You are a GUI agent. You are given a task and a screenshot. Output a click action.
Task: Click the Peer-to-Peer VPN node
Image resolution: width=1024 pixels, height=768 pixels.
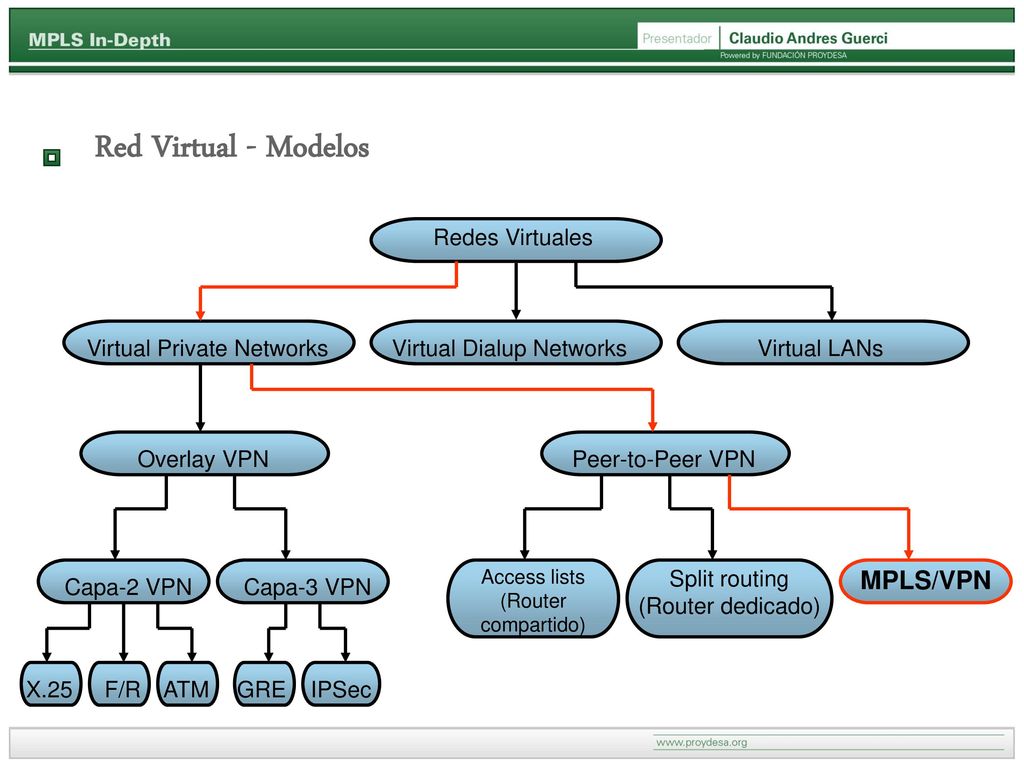665,454
